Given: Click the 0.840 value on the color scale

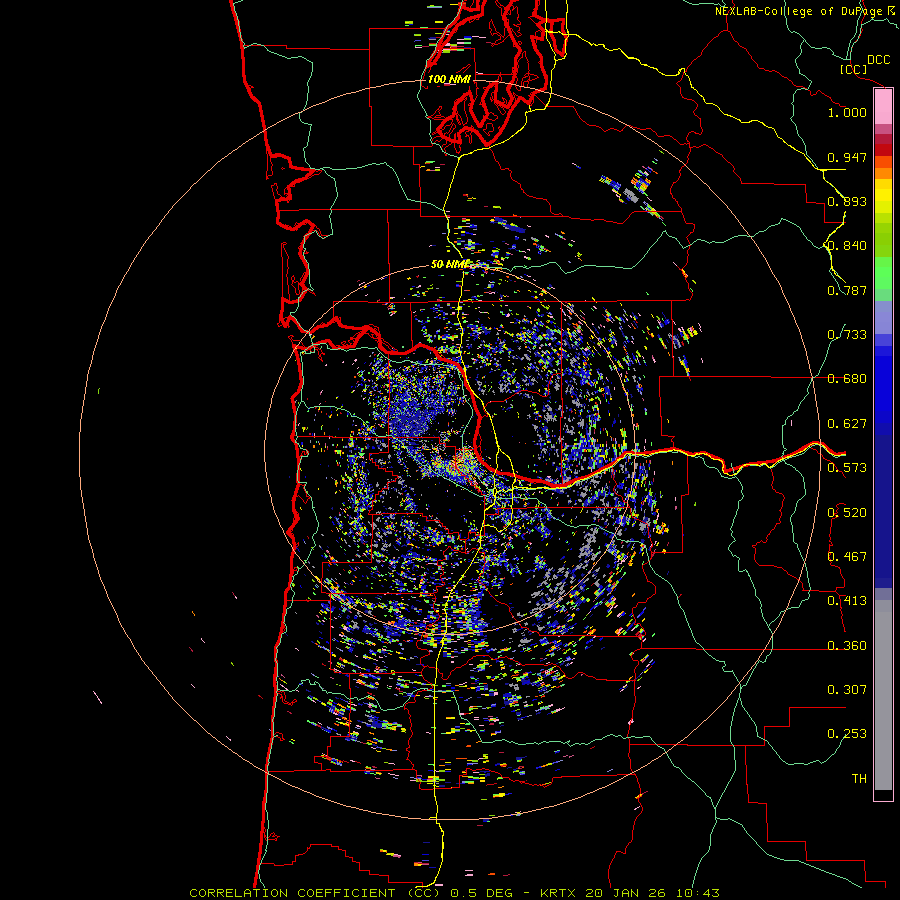Looking at the screenshot, I should pyautogui.click(x=847, y=246).
